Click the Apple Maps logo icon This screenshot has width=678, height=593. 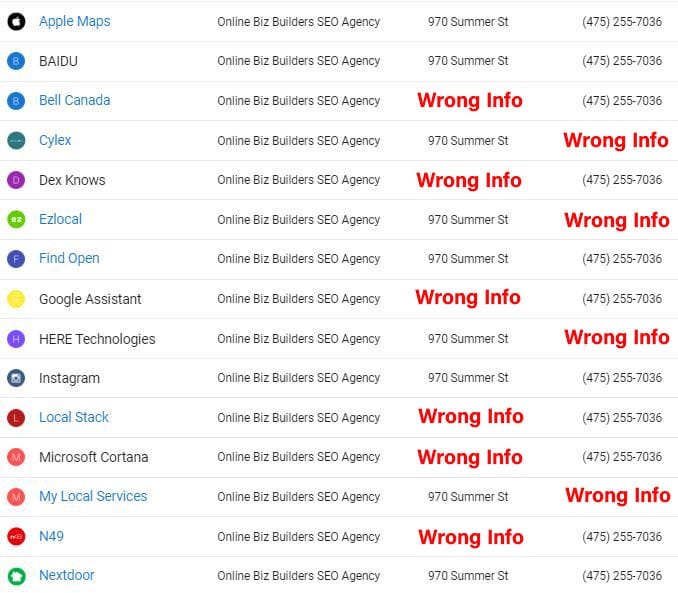pos(16,21)
